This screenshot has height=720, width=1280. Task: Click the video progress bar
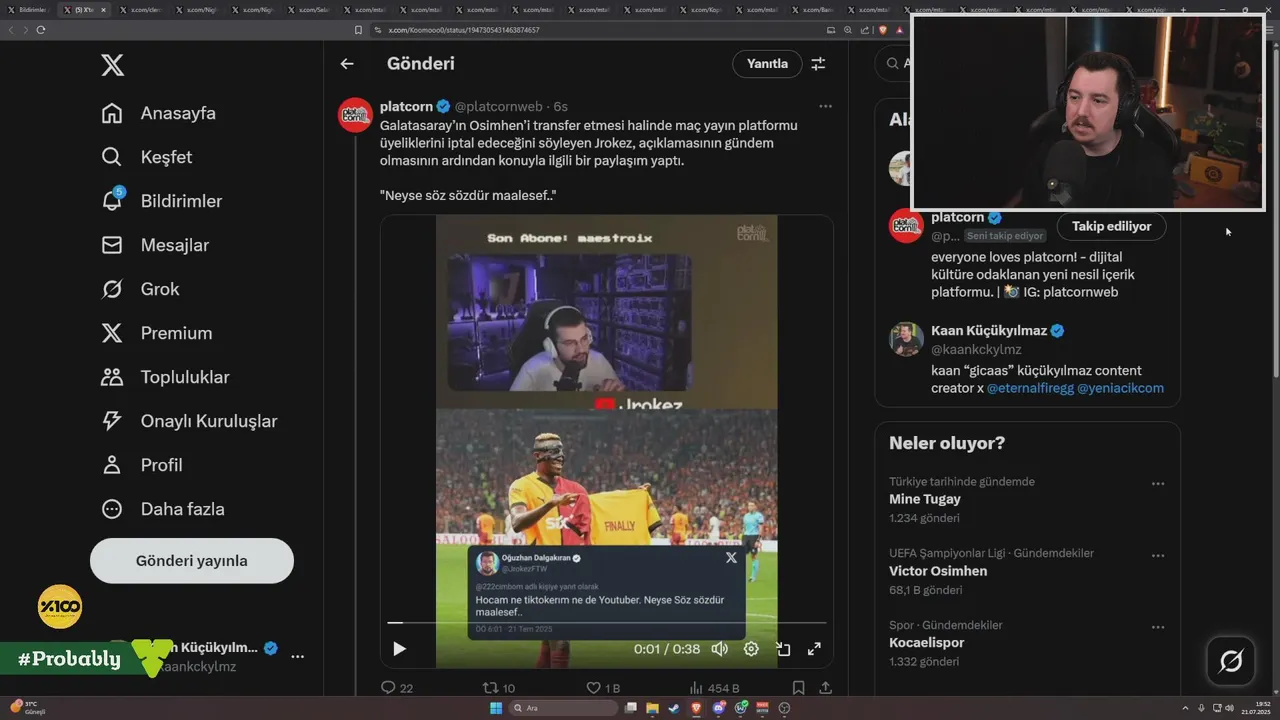(607, 623)
